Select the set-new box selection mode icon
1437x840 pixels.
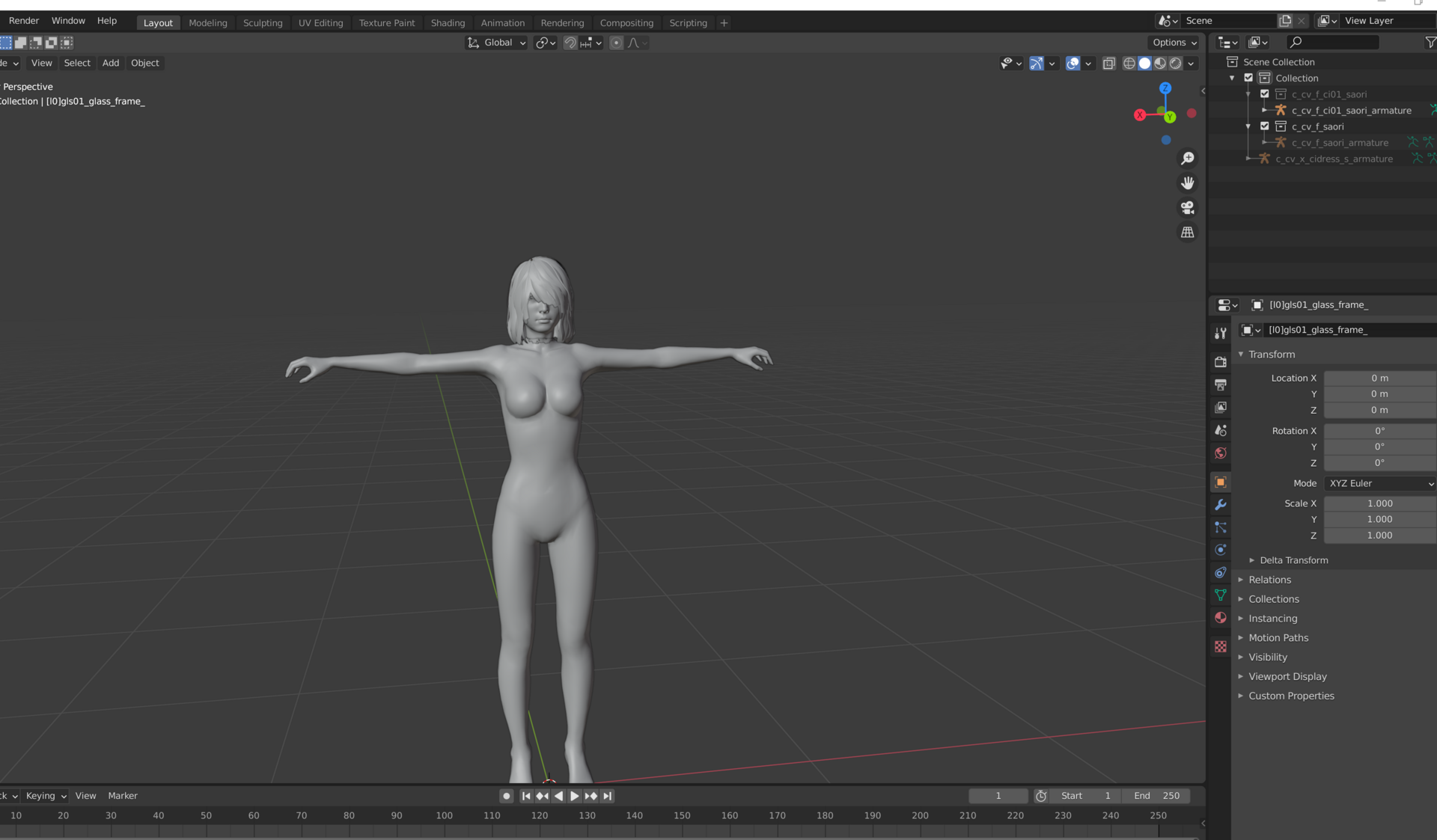(6, 43)
